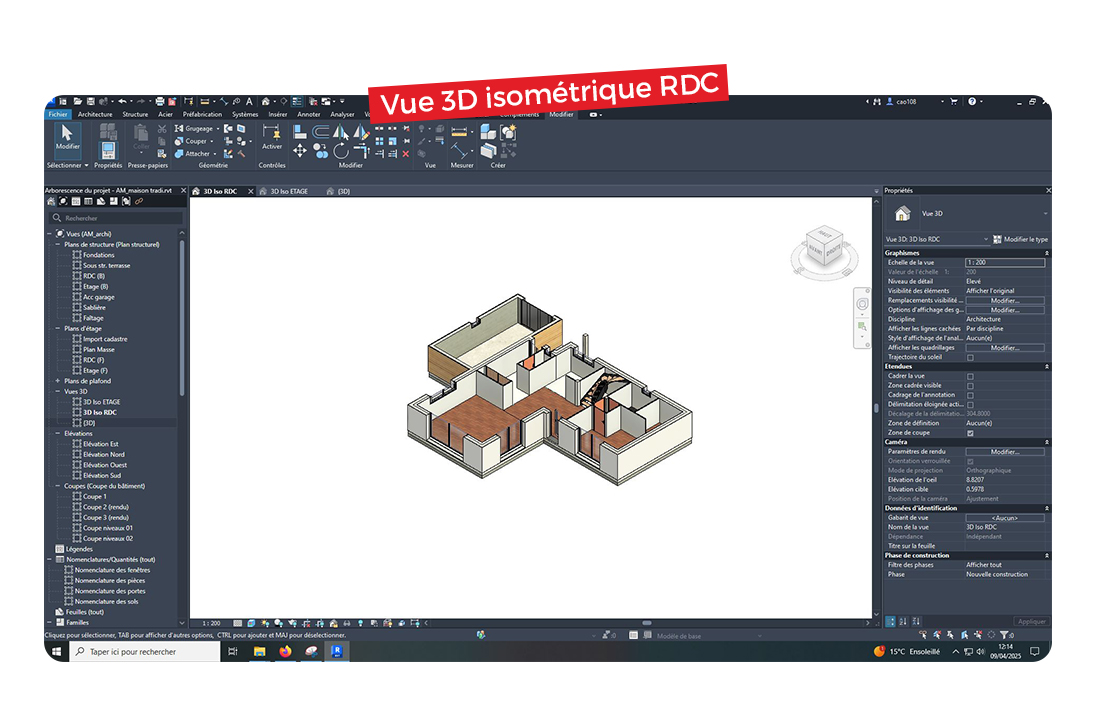Click the Revit icon in Windows taskbar
The height and width of the screenshot is (723, 1097).
(x=337, y=651)
